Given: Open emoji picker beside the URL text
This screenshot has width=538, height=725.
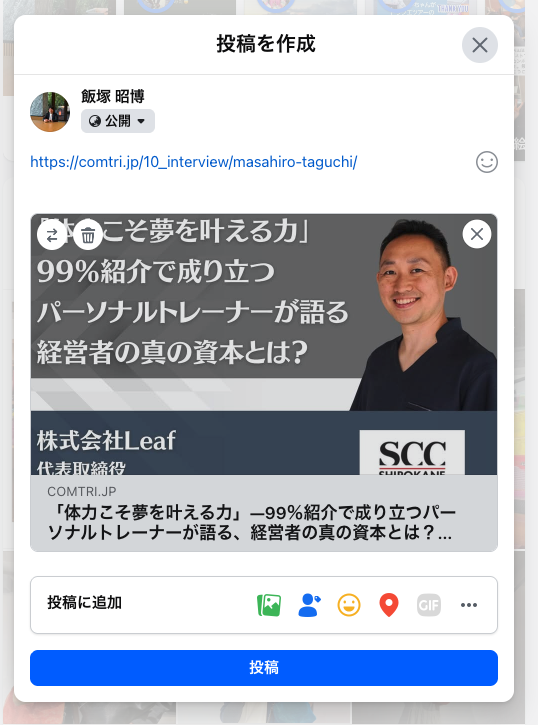Looking at the screenshot, I should (x=487, y=162).
